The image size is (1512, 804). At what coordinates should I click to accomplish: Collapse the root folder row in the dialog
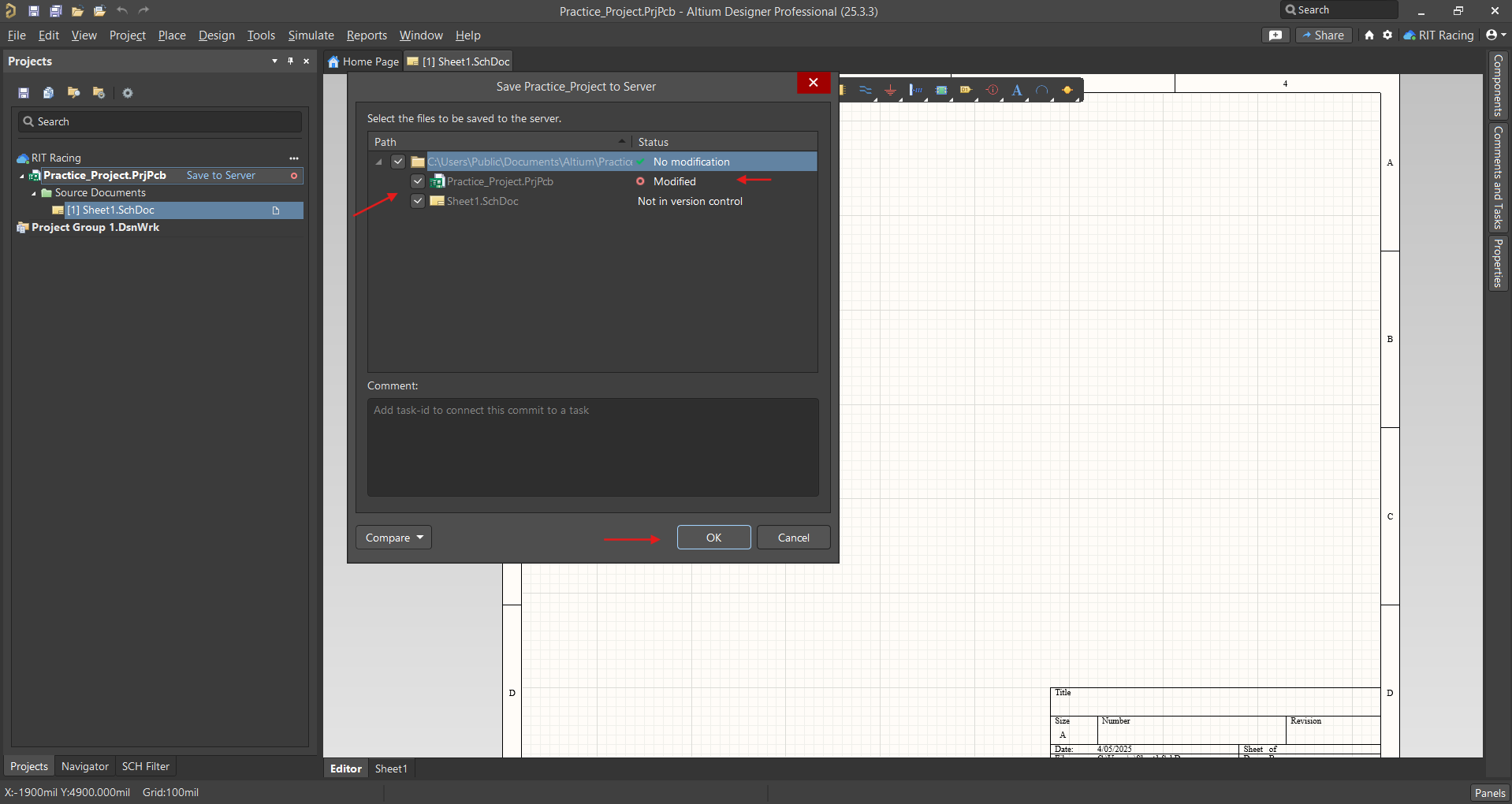[x=379, y=162]
